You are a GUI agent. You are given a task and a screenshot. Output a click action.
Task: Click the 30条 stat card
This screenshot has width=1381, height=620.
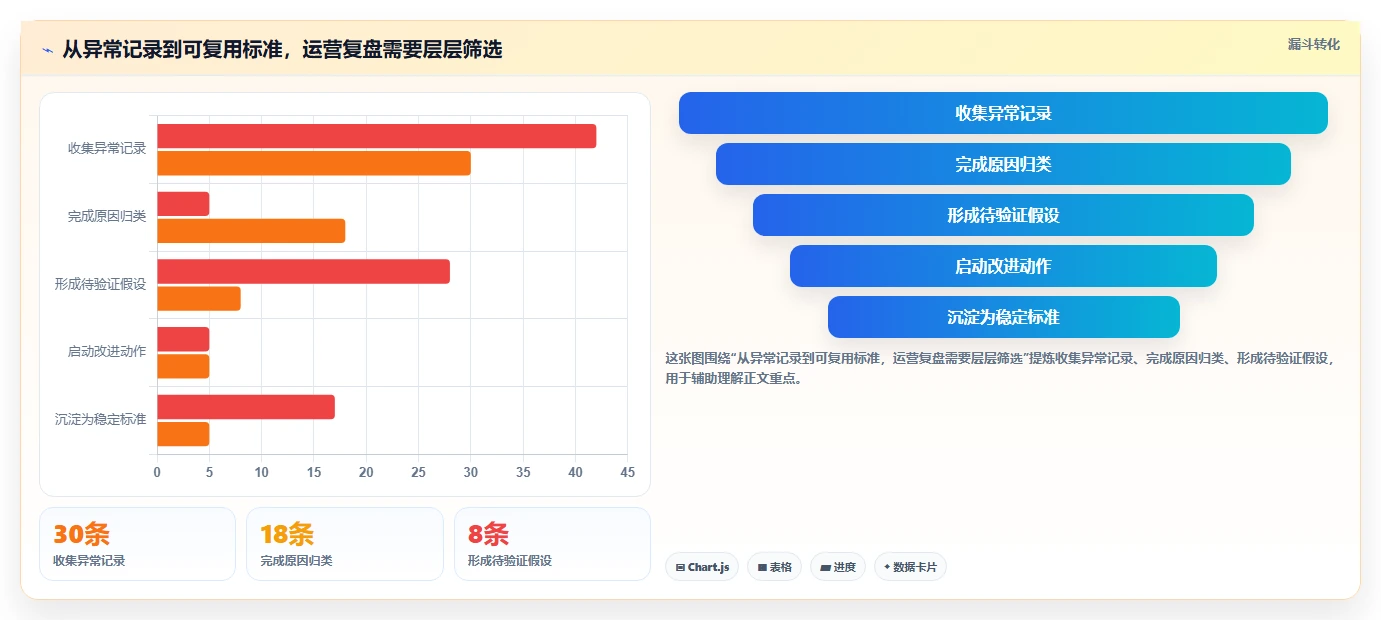[x=137, y=544]
